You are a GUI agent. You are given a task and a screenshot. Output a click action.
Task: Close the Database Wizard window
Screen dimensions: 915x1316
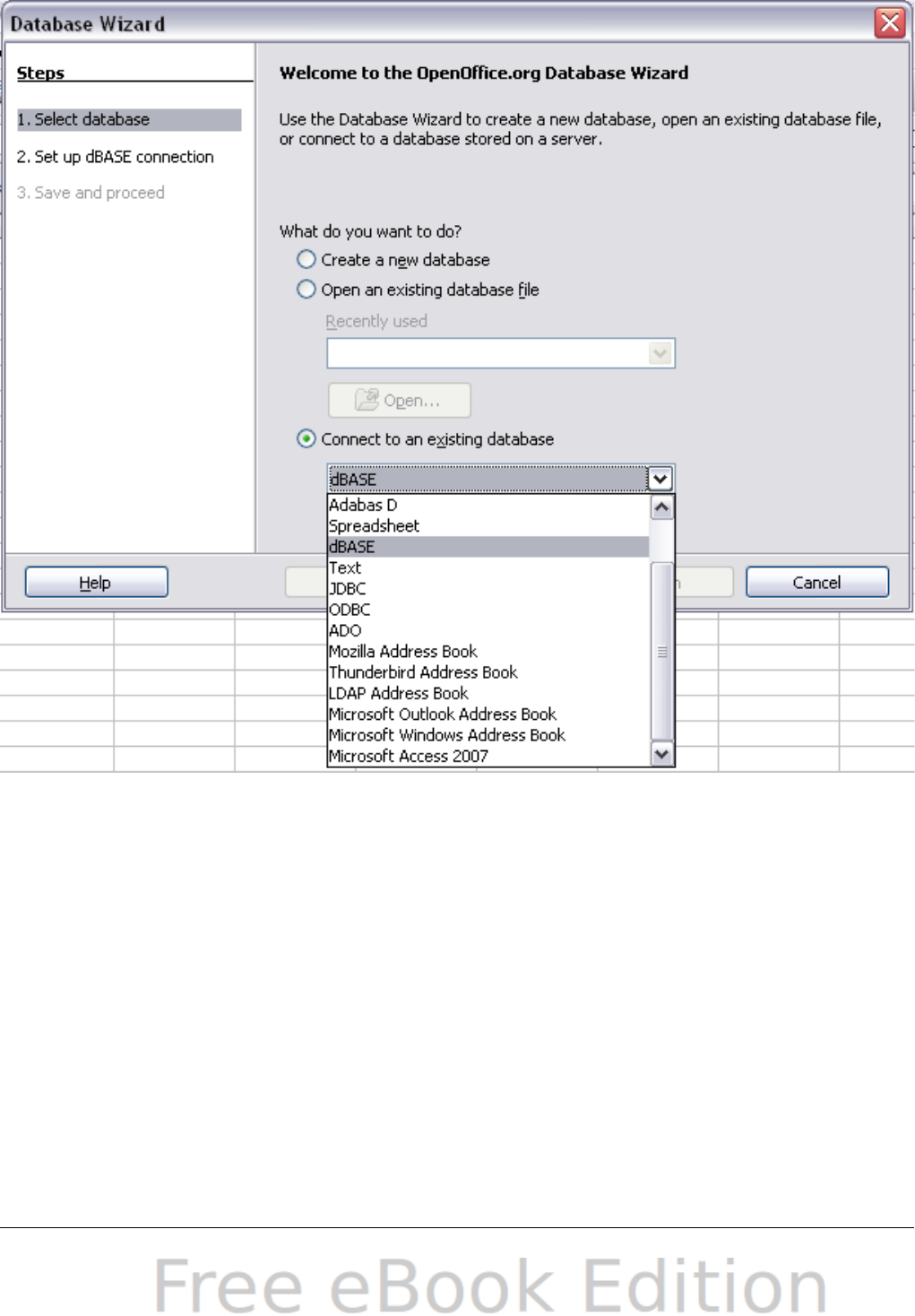(890, 22)
